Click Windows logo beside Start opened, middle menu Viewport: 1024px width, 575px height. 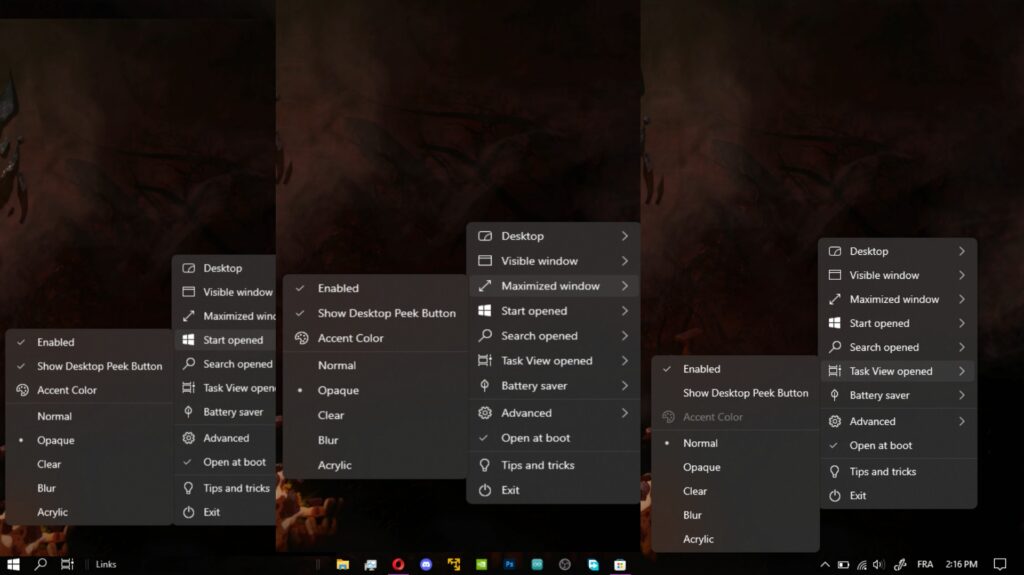tap(485, 310)
